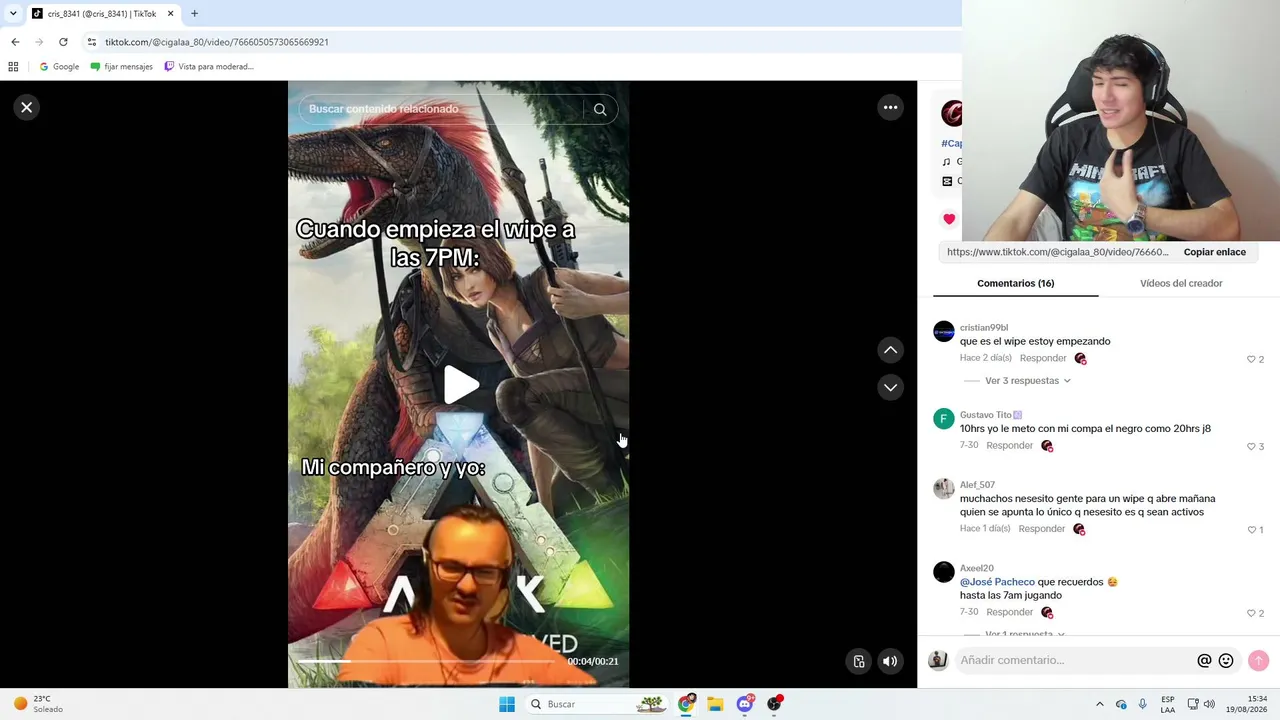Go to the next video
Image resolution: width=1280 pixels, height=720 pixels.
(890, 387)
